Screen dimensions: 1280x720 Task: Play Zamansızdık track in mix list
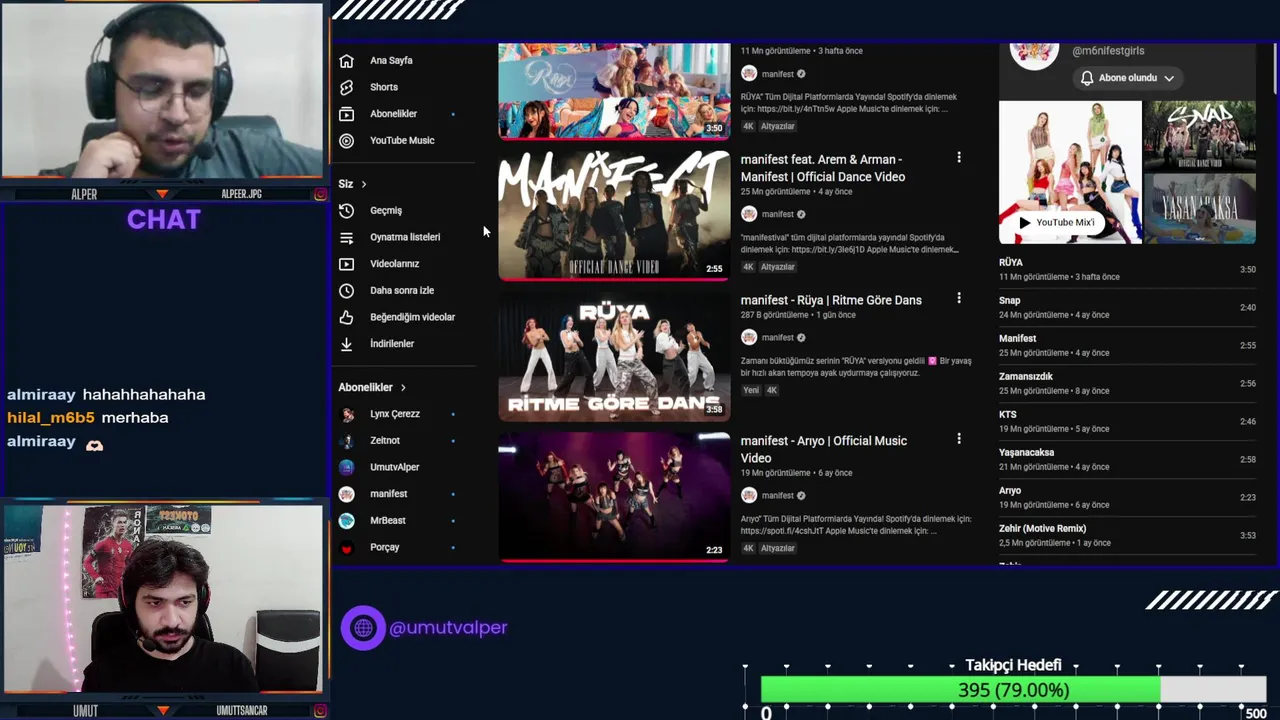pos(1127,383)
